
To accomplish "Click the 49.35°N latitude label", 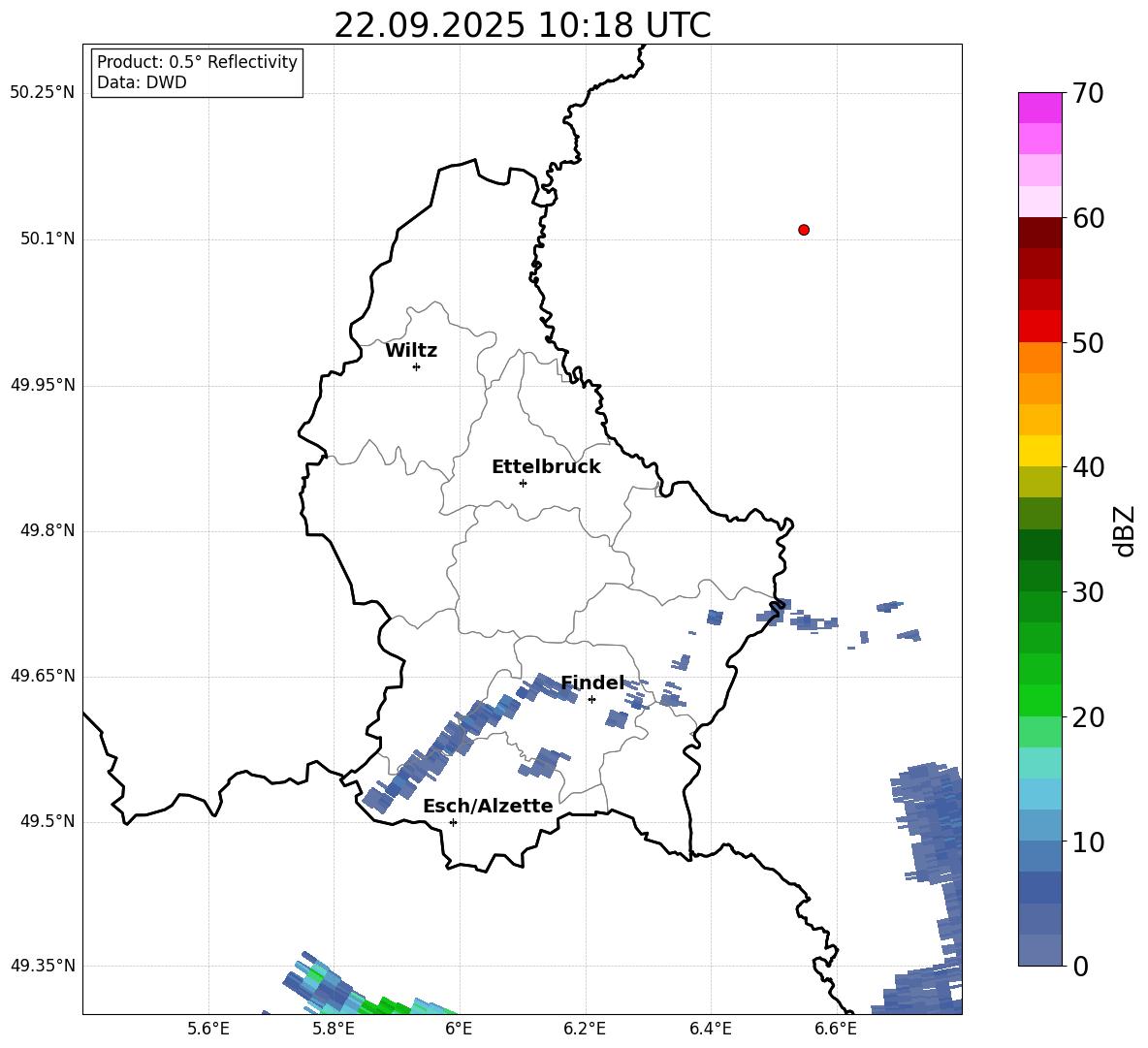I will click(x=43, y=966).
